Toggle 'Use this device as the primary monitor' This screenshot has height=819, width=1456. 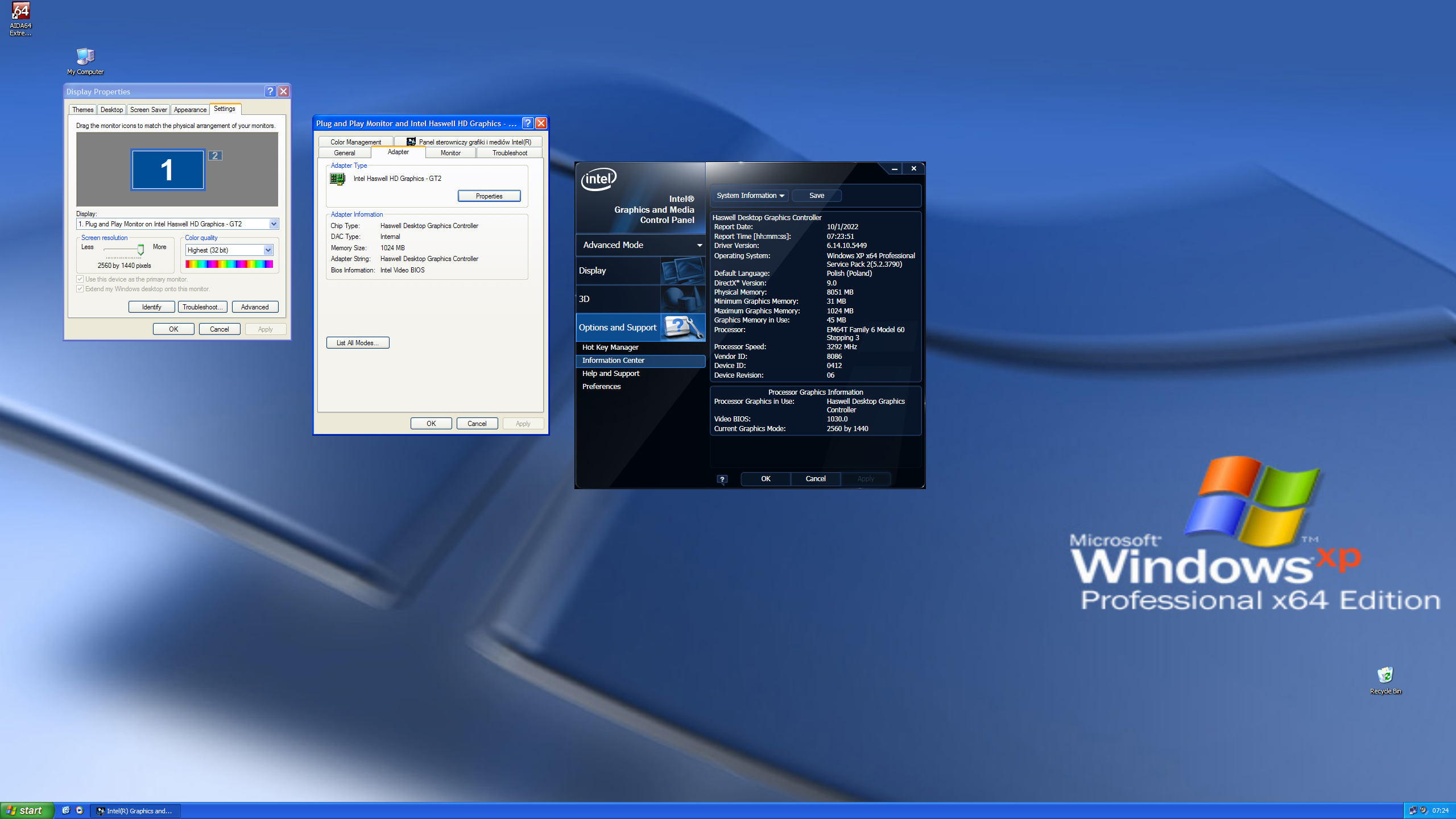point(80,279)
